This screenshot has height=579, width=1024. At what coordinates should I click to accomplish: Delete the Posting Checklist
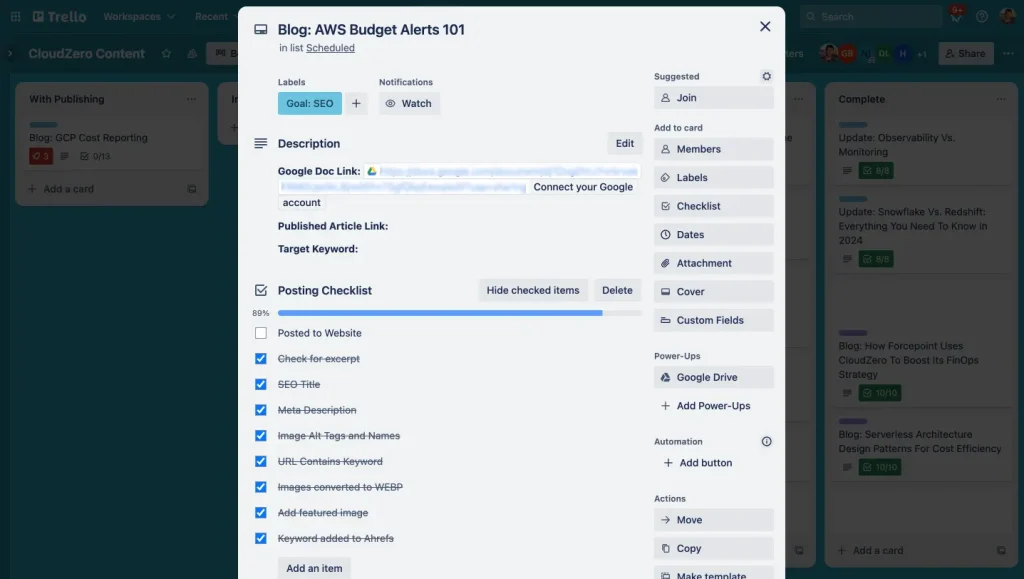pyautogui.click(x=617, y=290)
